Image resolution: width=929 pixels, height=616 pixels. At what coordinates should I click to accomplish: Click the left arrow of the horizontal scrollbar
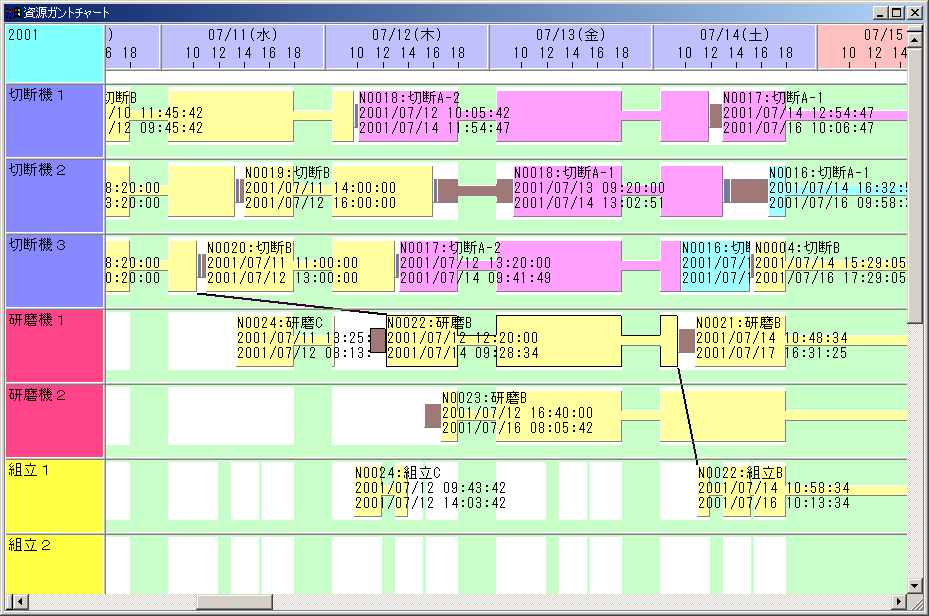(13, 601)
